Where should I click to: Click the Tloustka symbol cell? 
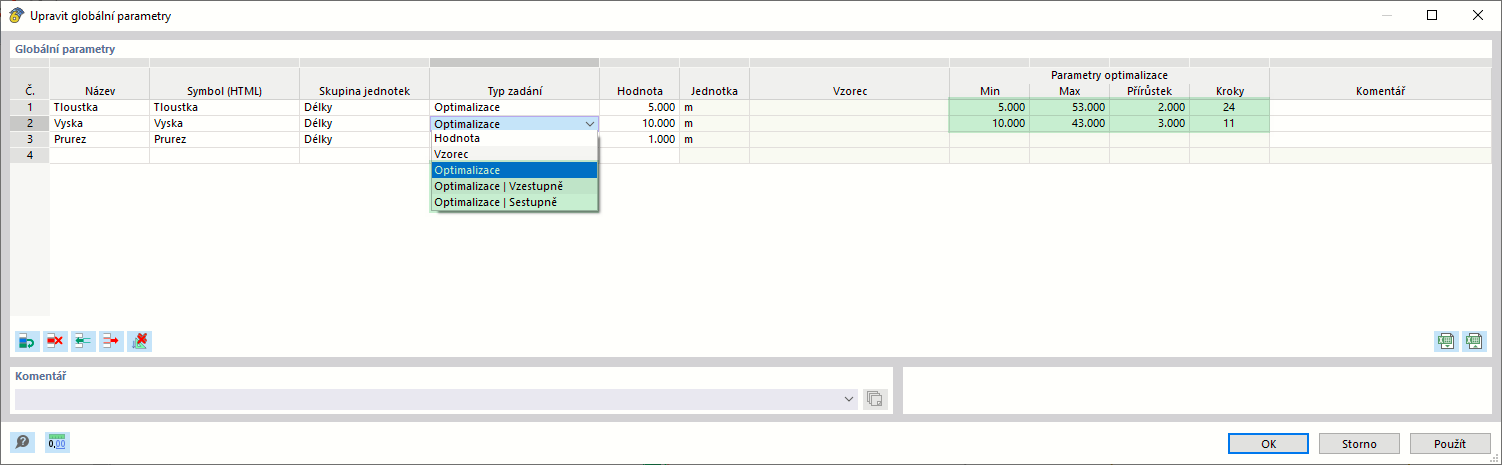pyautogui.click(x=224, y=107)
